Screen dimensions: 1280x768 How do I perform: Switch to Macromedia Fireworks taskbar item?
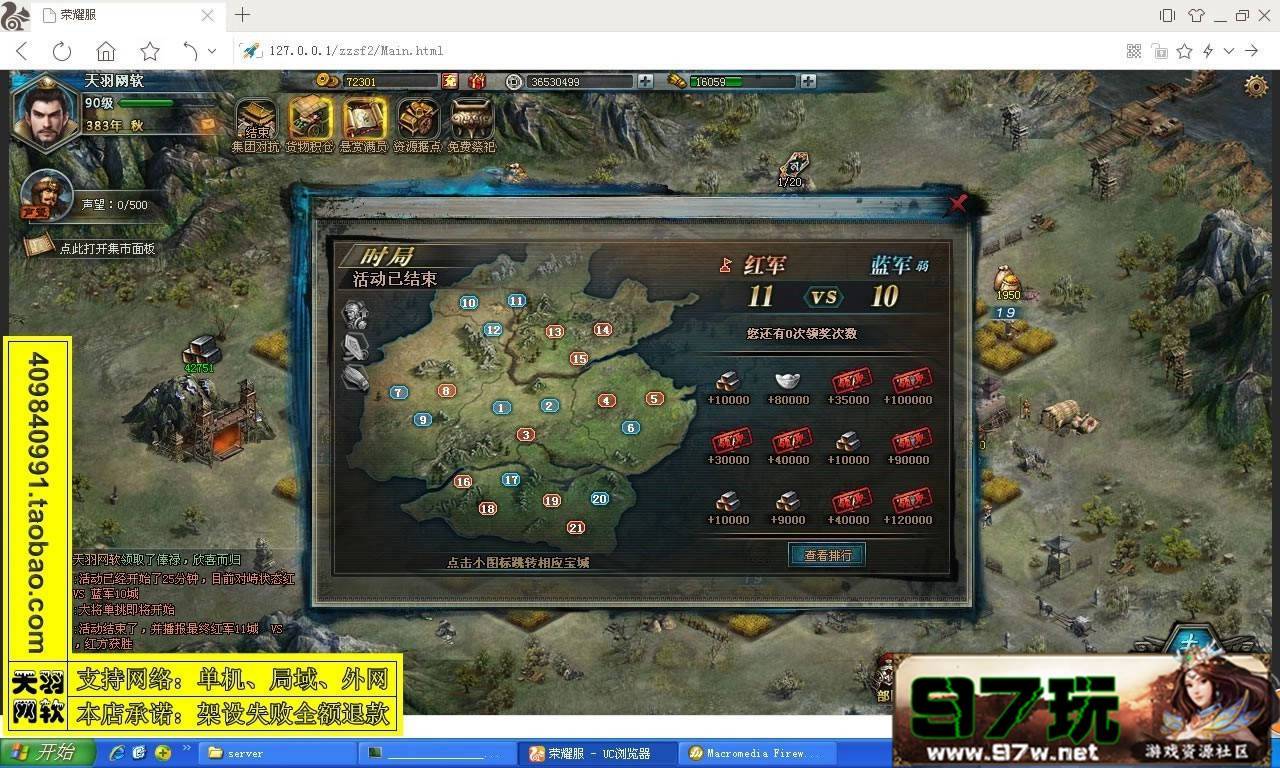pos(756,753)
